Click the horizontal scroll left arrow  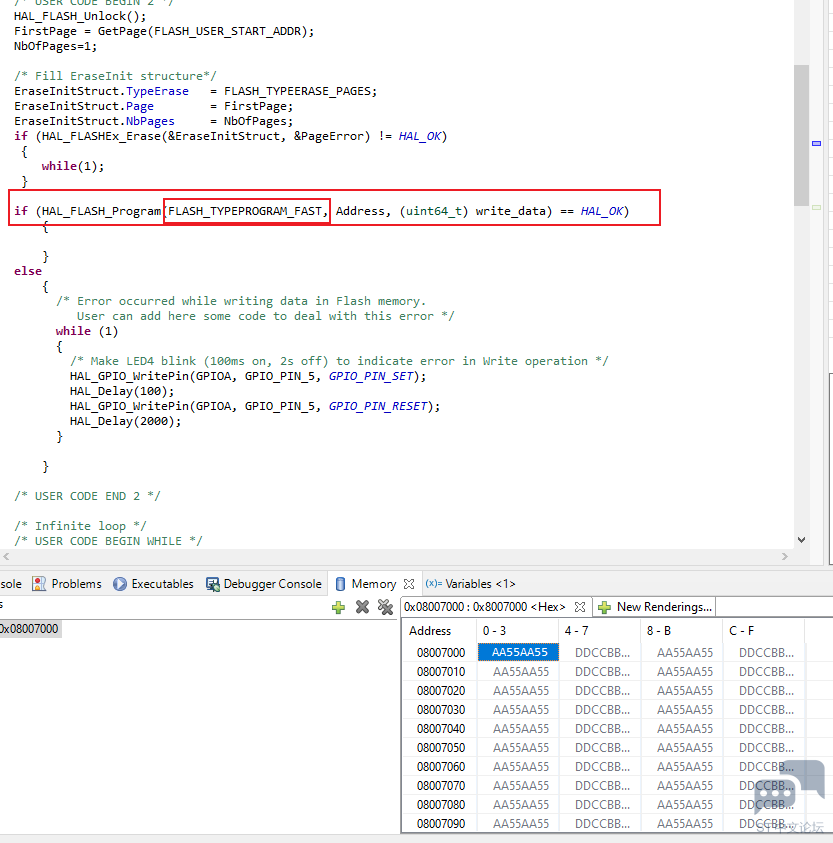[6, 556]
